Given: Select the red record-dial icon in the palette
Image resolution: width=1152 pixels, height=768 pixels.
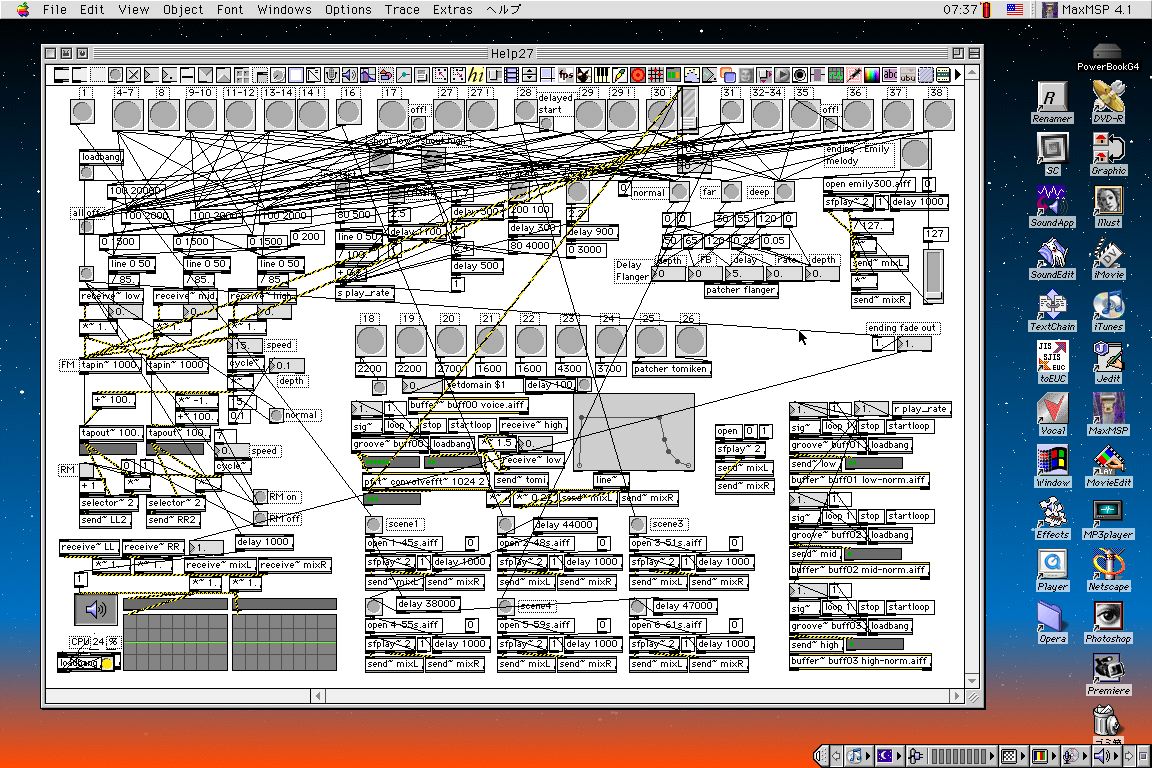Looking at the screenshot, I should click(x=637, y=75).
